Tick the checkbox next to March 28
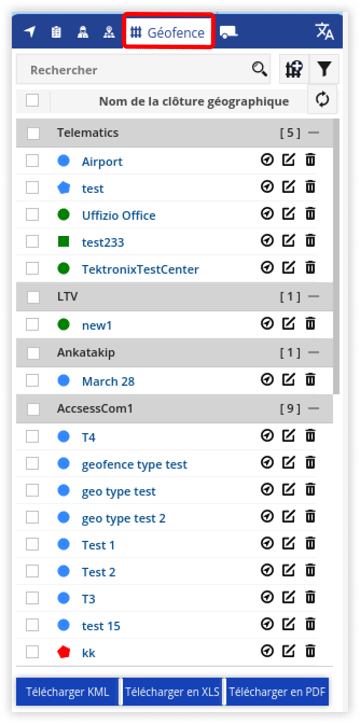The height and width of the screenshot is (724, 360). click(32, 380)
